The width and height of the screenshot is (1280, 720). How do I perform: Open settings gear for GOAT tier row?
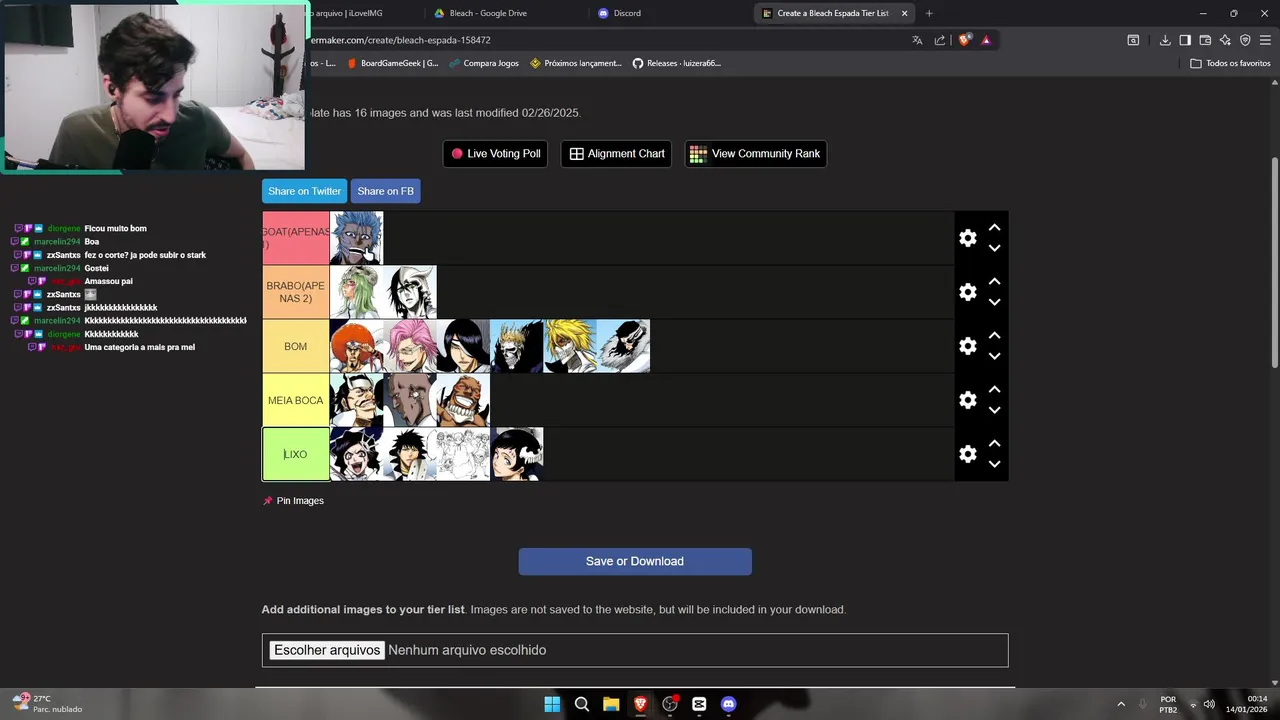tap(967, 238)
